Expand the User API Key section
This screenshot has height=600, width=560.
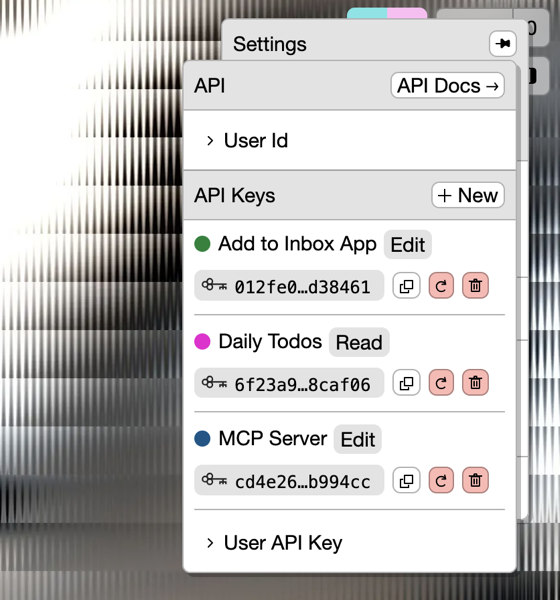pyautogui.click(x=274, y=543)
